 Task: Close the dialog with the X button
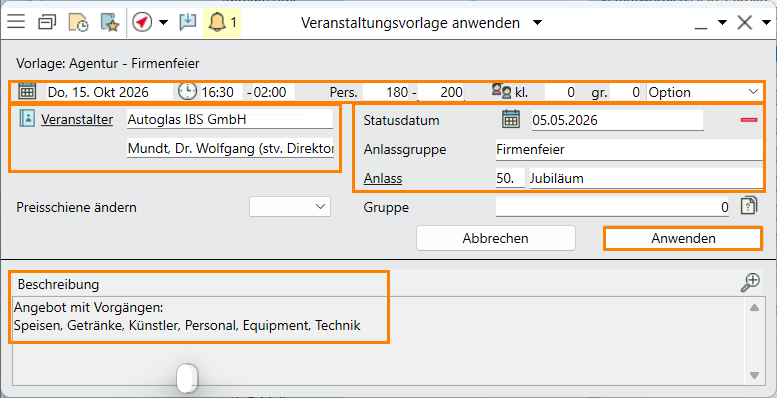pos(745,23)
